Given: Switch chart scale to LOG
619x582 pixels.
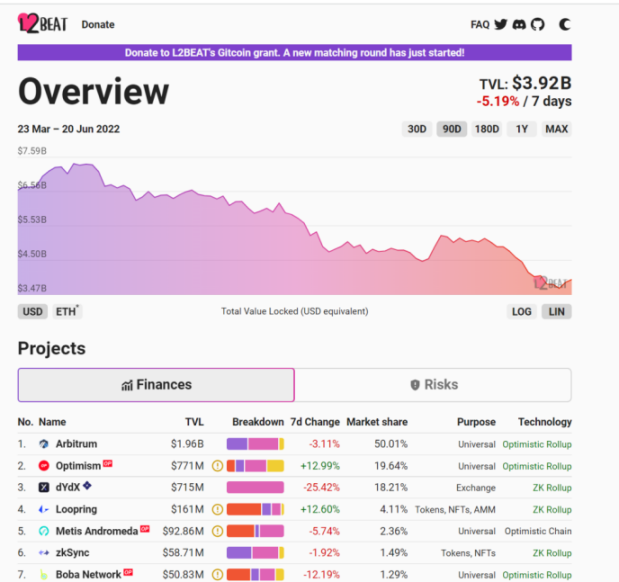Looking at the screenshot, I should 521,312.
